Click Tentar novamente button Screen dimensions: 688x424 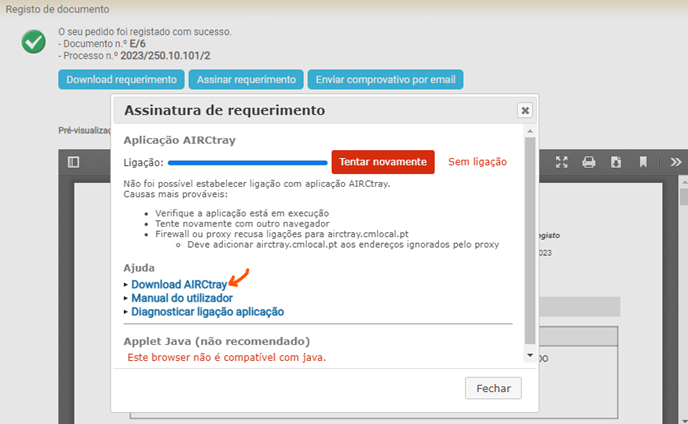click(x=383, y=162)
